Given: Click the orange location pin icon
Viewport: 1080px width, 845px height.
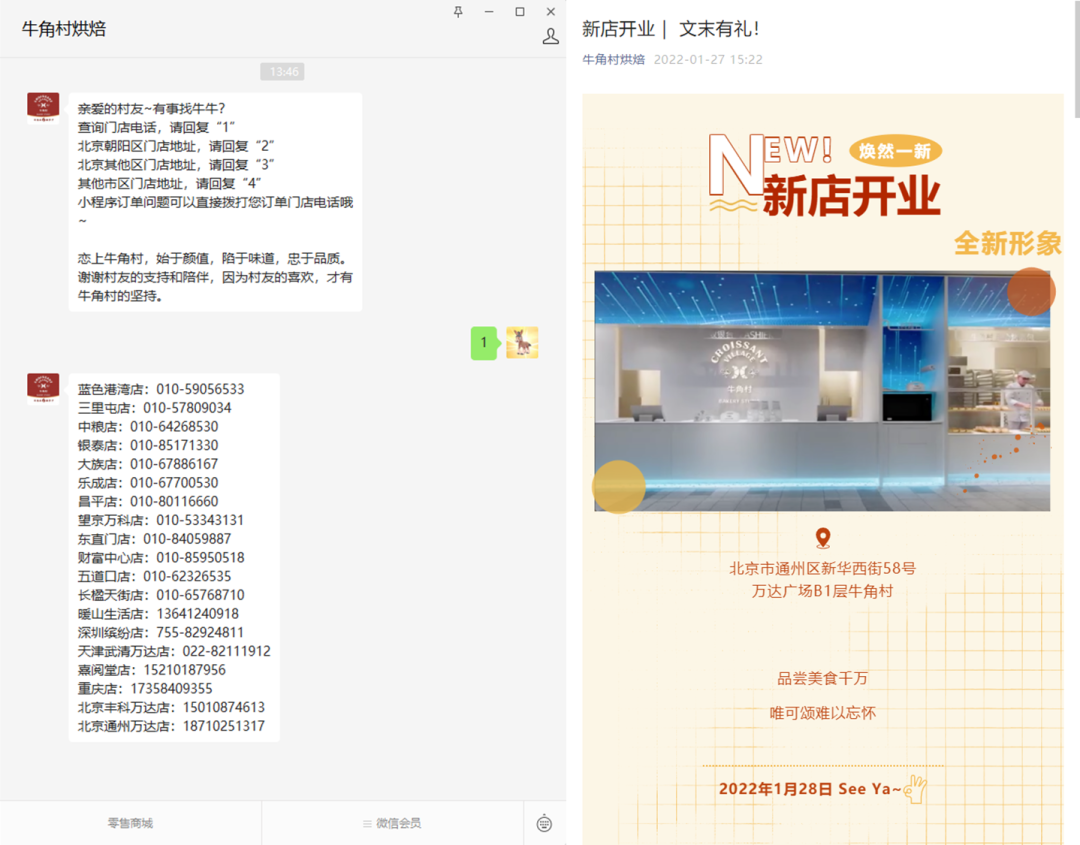Looking at the screenshot, I should tap(822, 539).
